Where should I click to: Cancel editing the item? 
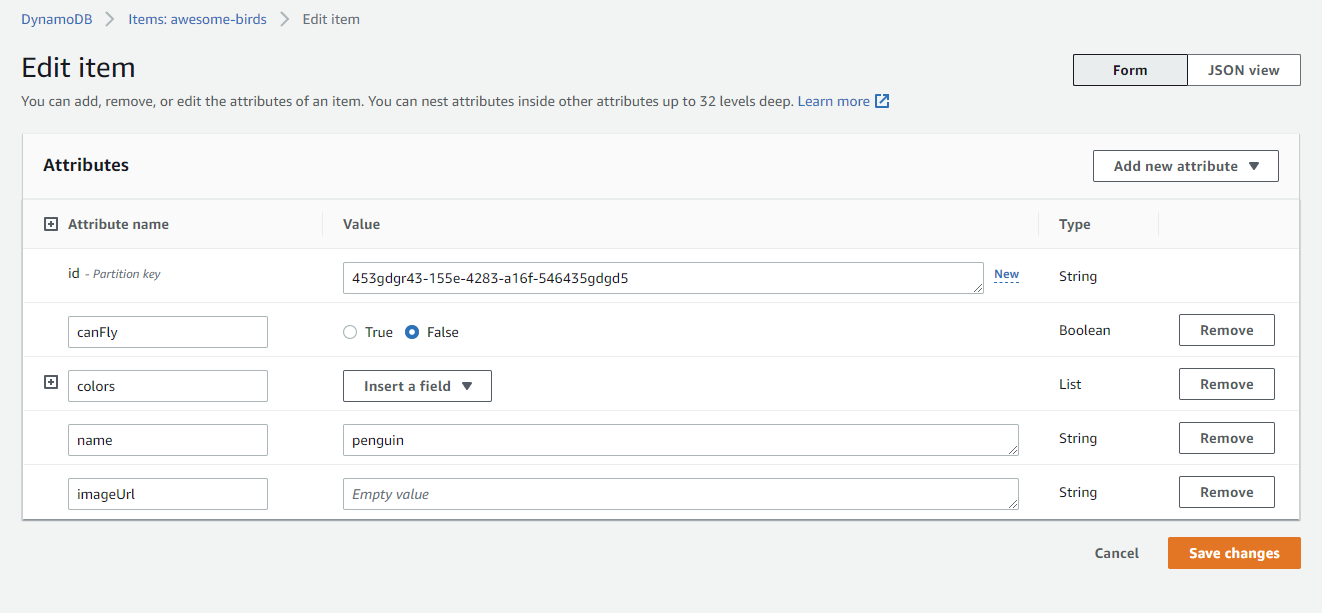[1116, 553]
